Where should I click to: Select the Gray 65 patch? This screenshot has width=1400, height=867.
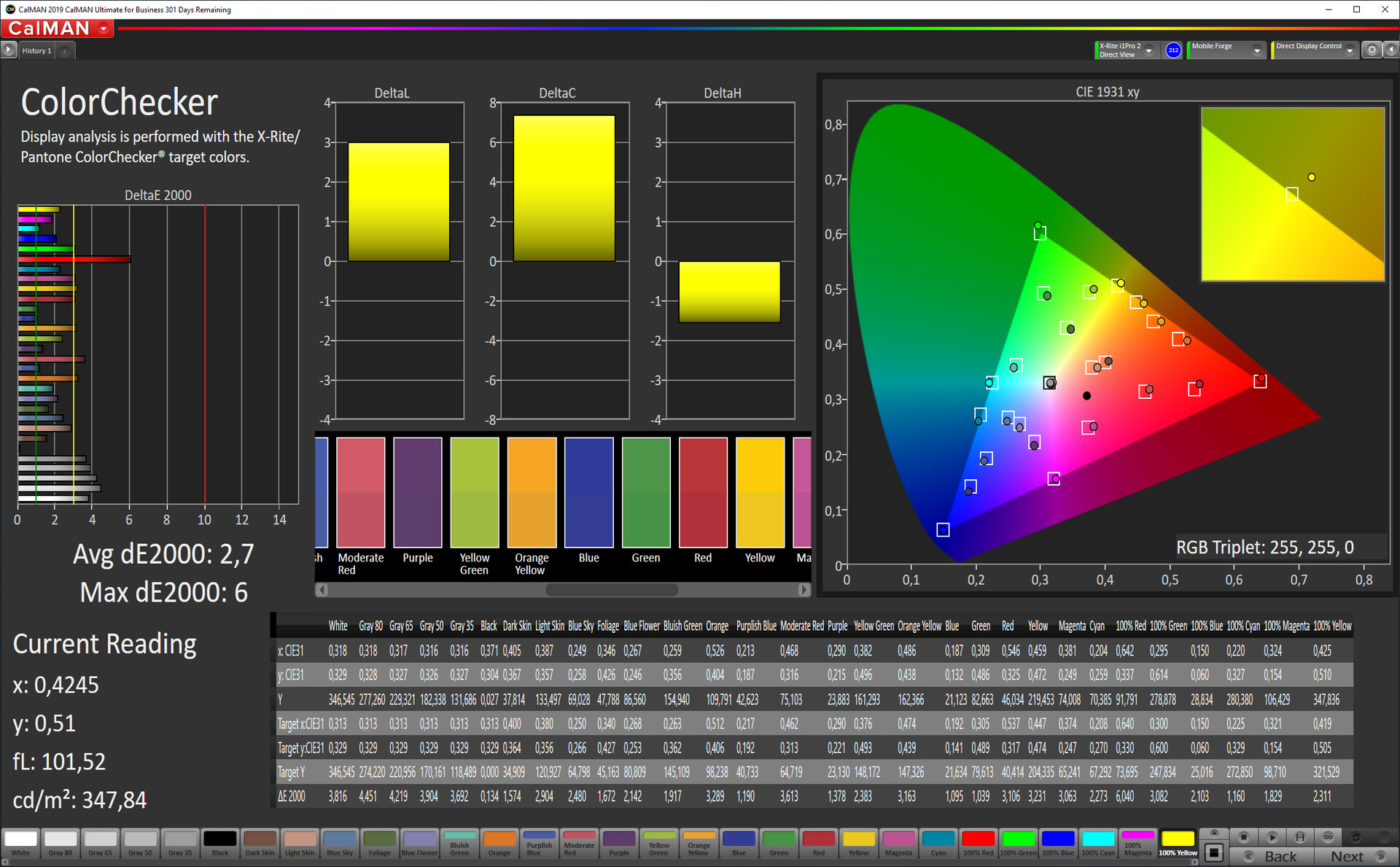[x=101, y=843]
